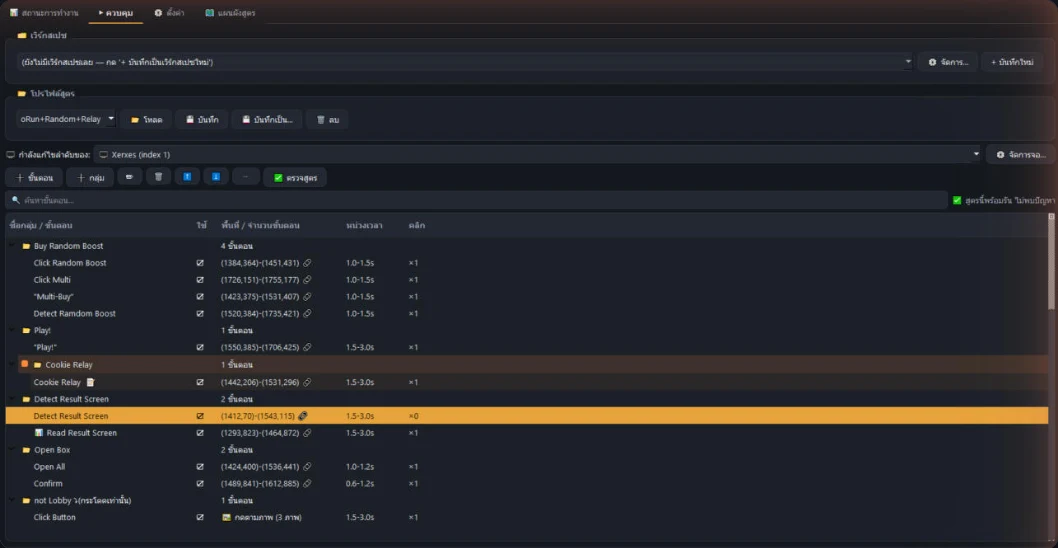The height and width of the screenshot is (548, 1058).
Task: Click the dash toolbar button before ตรวจสูตร
Action: pyautogui.click(x=246, y=177)
